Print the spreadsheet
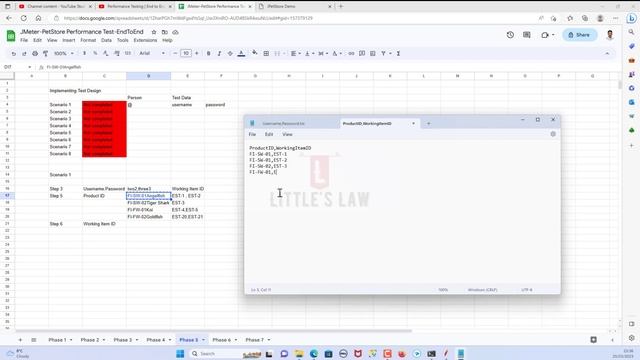640x360 pixels. (35, 53)
